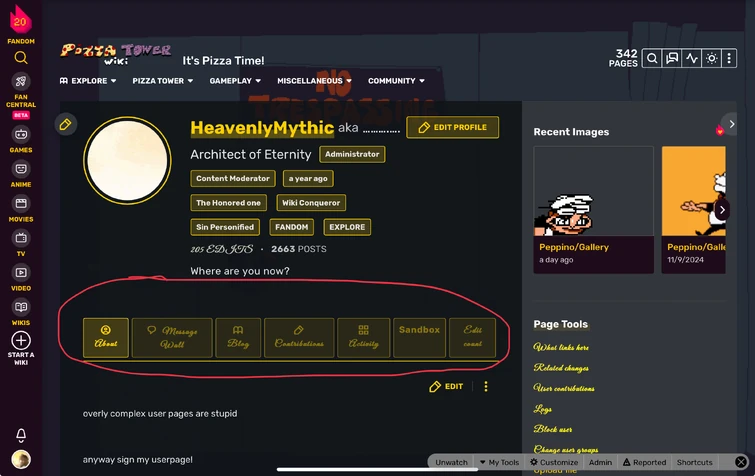
Task: Click the wiki search magnifier near page count
Action: click(x=652, y=59)
